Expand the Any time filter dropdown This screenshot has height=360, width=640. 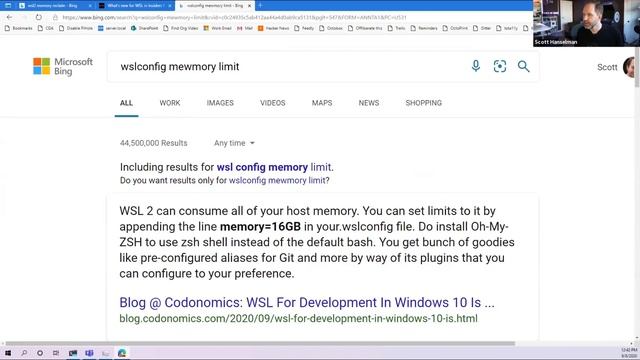(x=234, y=143)
